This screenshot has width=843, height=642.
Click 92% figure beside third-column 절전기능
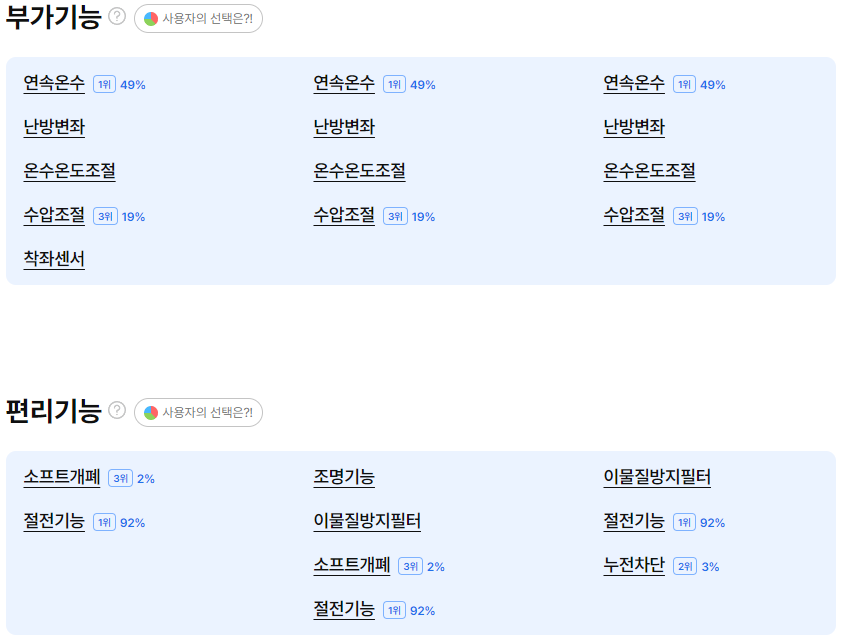click(712, 523)
